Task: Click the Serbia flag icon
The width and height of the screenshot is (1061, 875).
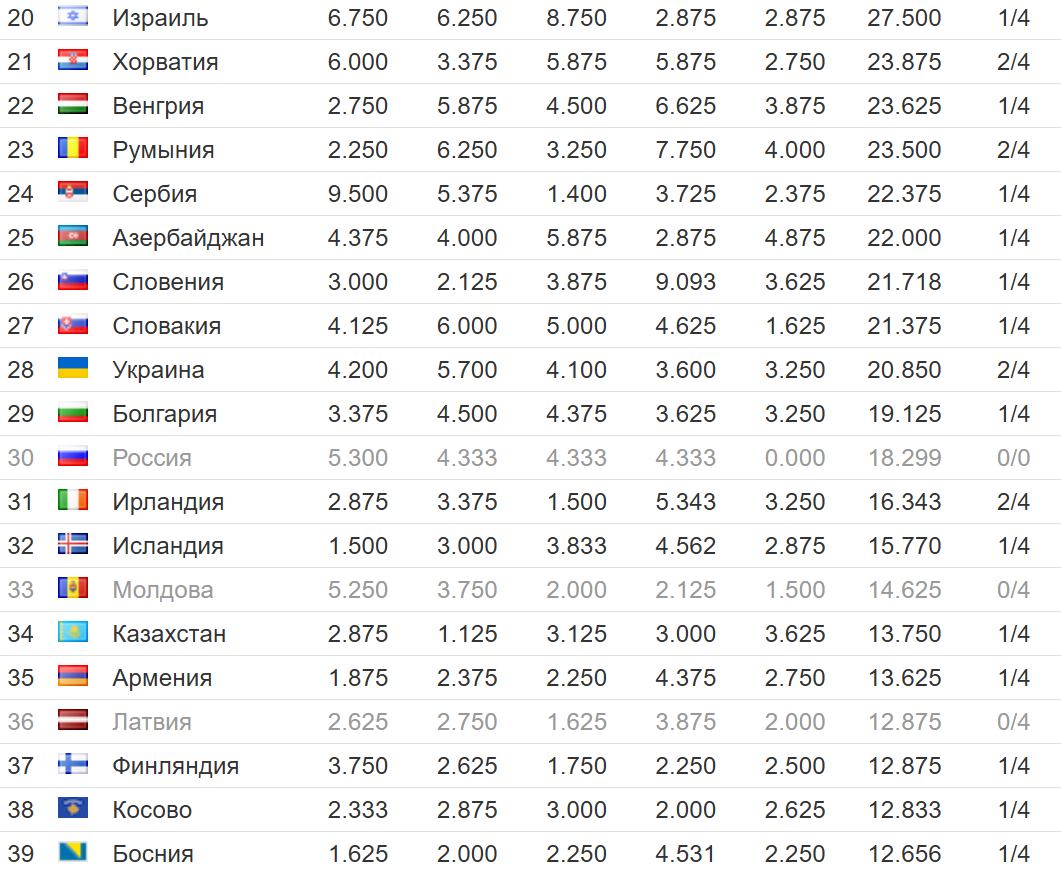Action: [73, 193]
